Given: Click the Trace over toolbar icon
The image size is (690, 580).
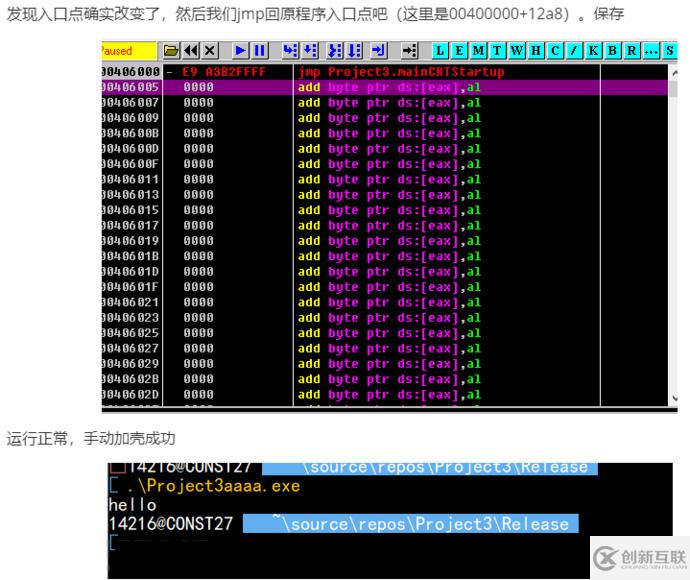Looking at the screenshot, I should [355, 51].
